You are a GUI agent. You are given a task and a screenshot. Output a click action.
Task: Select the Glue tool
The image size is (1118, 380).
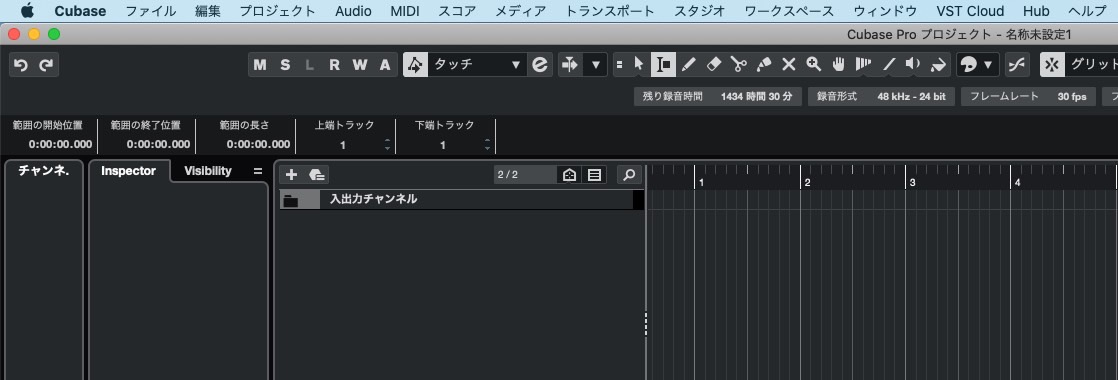(764, 65)
